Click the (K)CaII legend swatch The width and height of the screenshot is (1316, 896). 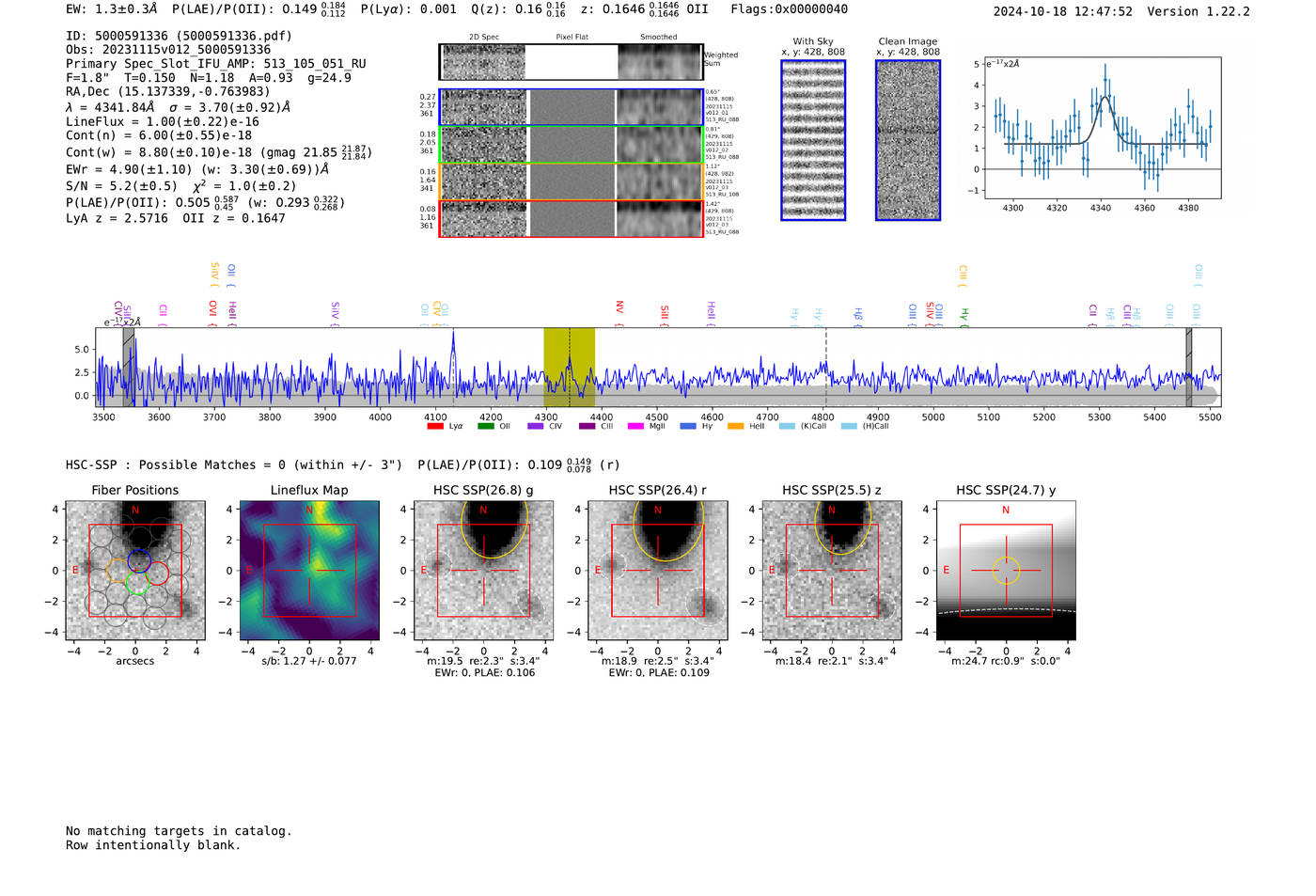point(788,426)
